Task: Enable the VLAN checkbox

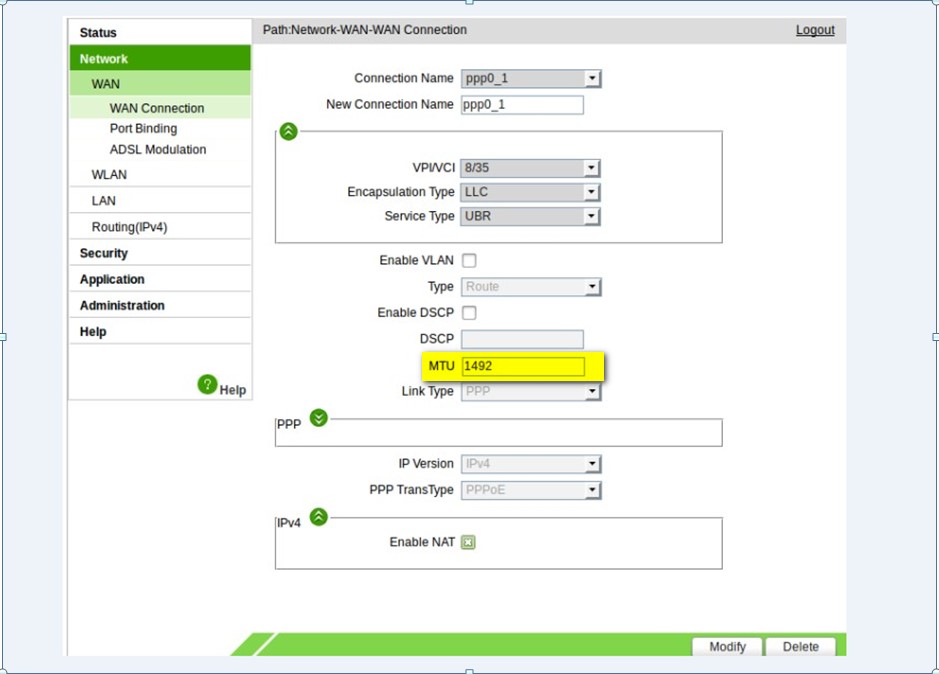Action: pos(469,261)
